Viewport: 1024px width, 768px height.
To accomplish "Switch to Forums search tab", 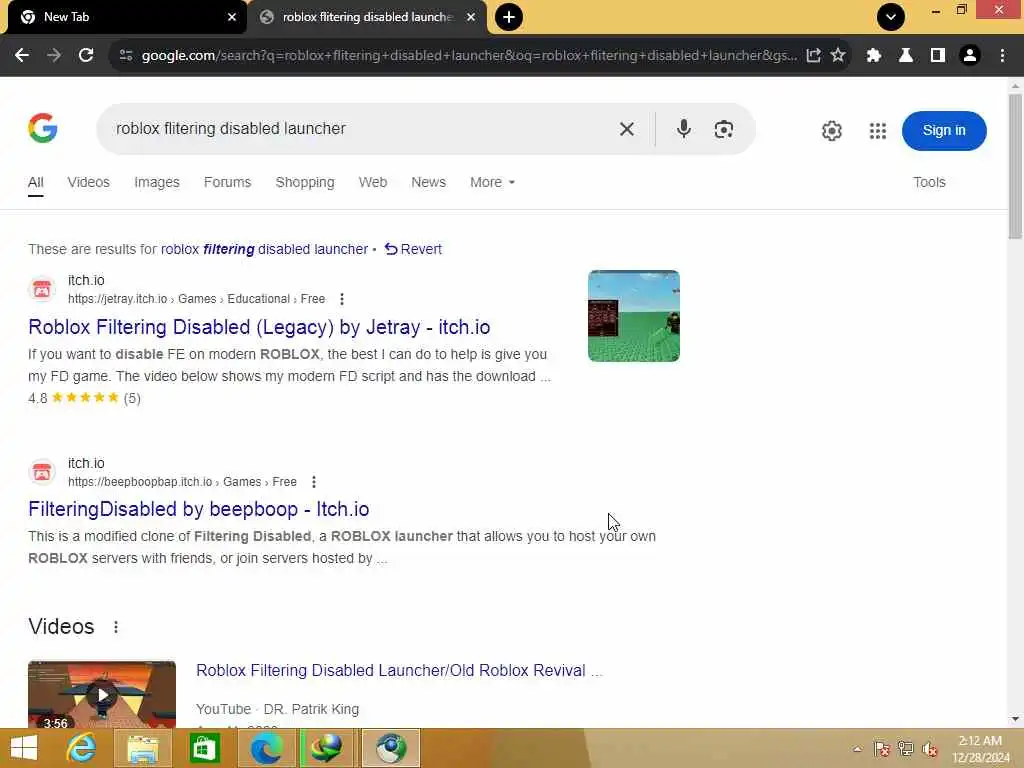I will point(227,182).
